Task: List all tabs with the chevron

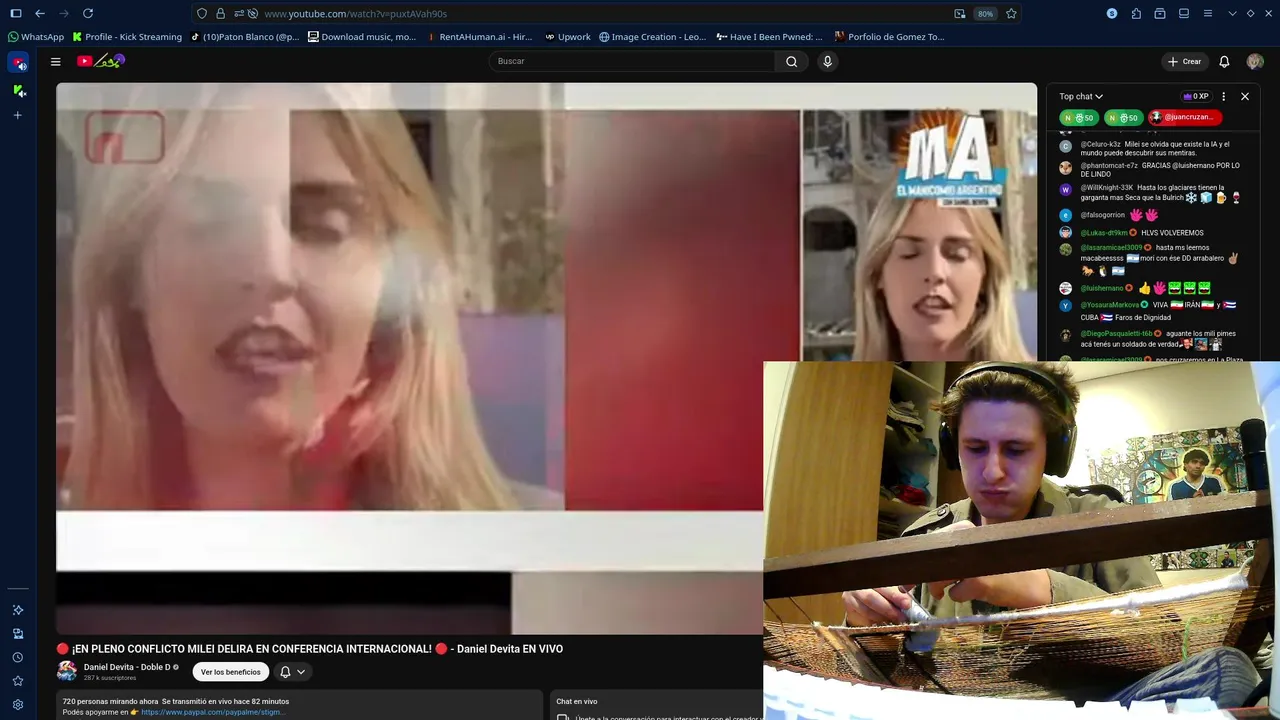Action: [1232, 13]
